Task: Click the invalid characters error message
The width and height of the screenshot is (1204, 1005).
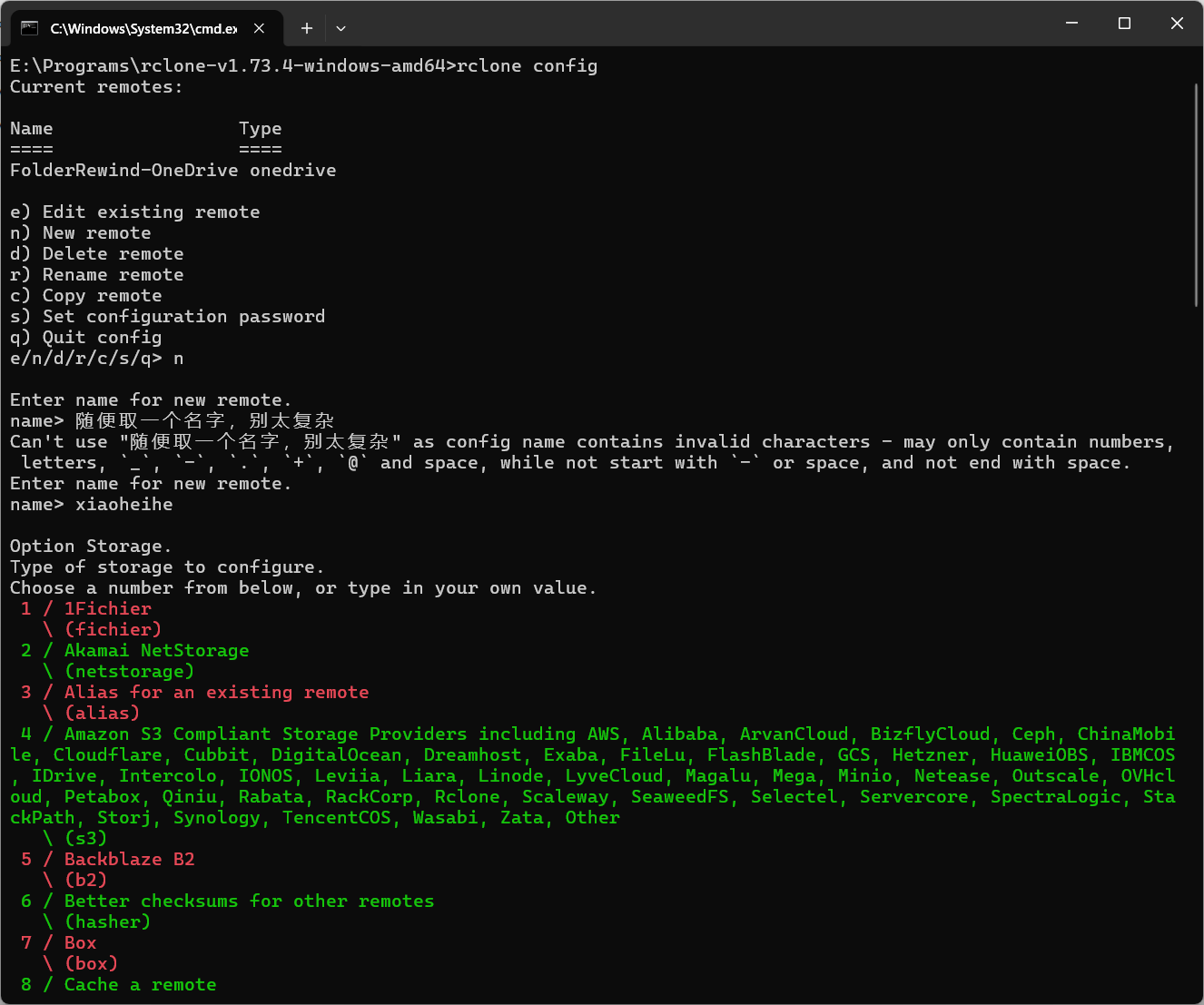Action: 590,441
